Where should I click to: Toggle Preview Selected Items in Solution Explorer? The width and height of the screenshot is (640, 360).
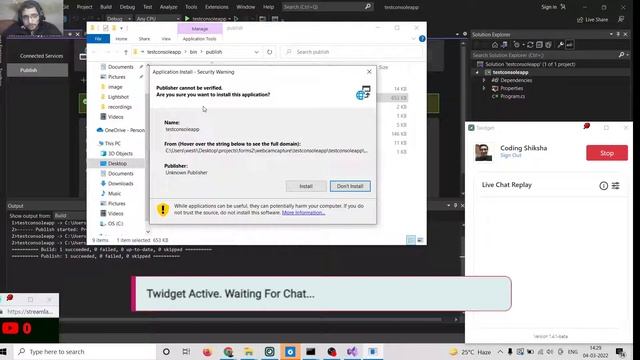coord(570,45)
